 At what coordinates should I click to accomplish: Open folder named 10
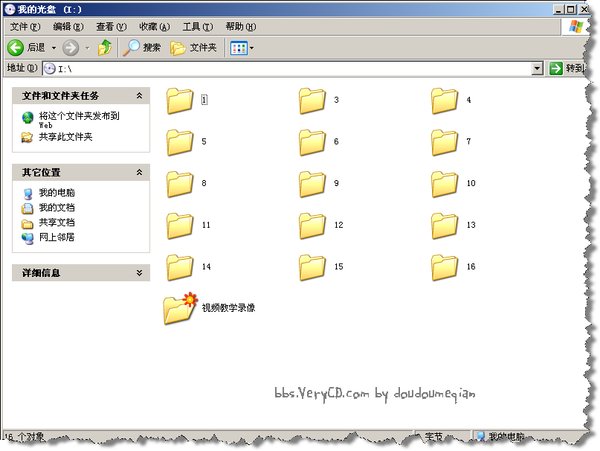click(x=446, y=184)
